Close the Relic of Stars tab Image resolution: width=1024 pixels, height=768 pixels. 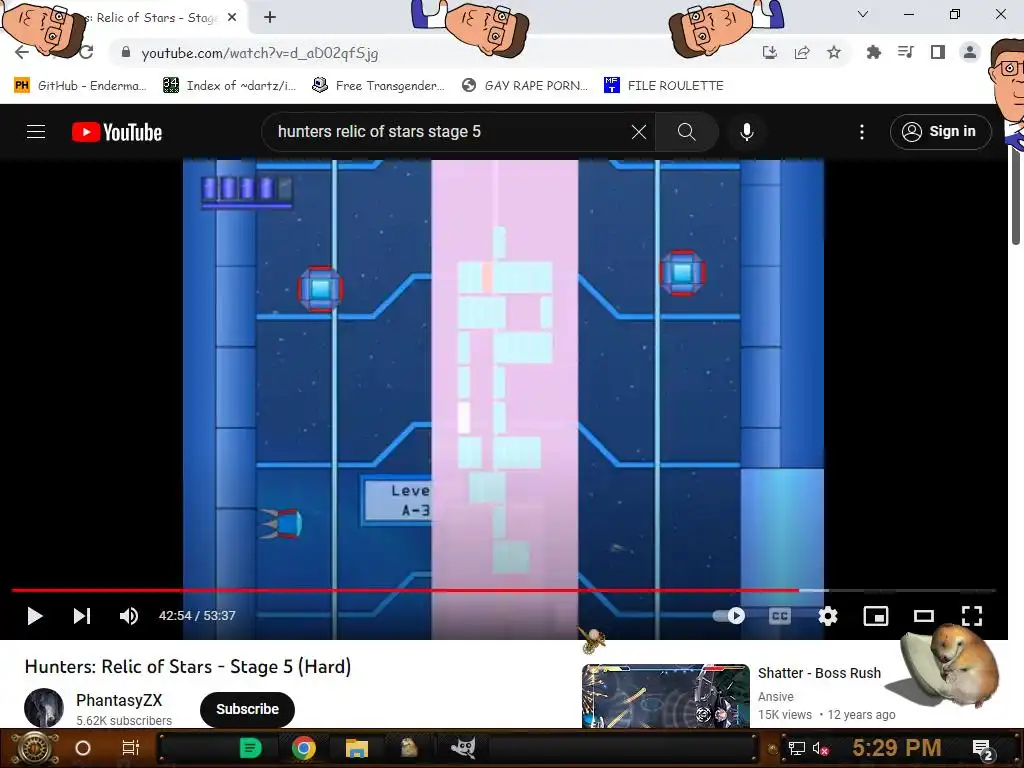(x=232, y=18)
